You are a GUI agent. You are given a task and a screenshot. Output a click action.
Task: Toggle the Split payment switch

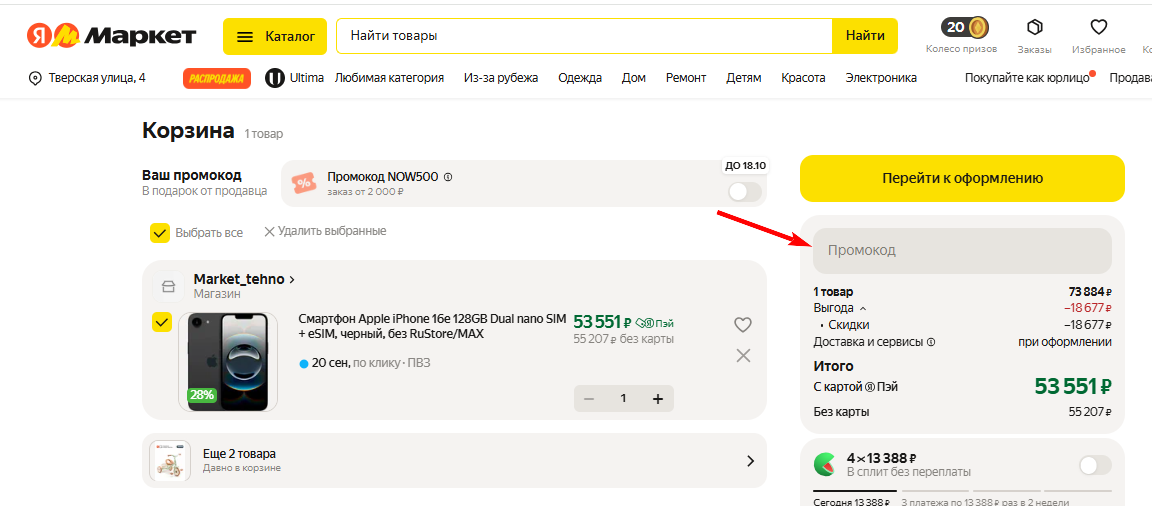pos(1095,465)
